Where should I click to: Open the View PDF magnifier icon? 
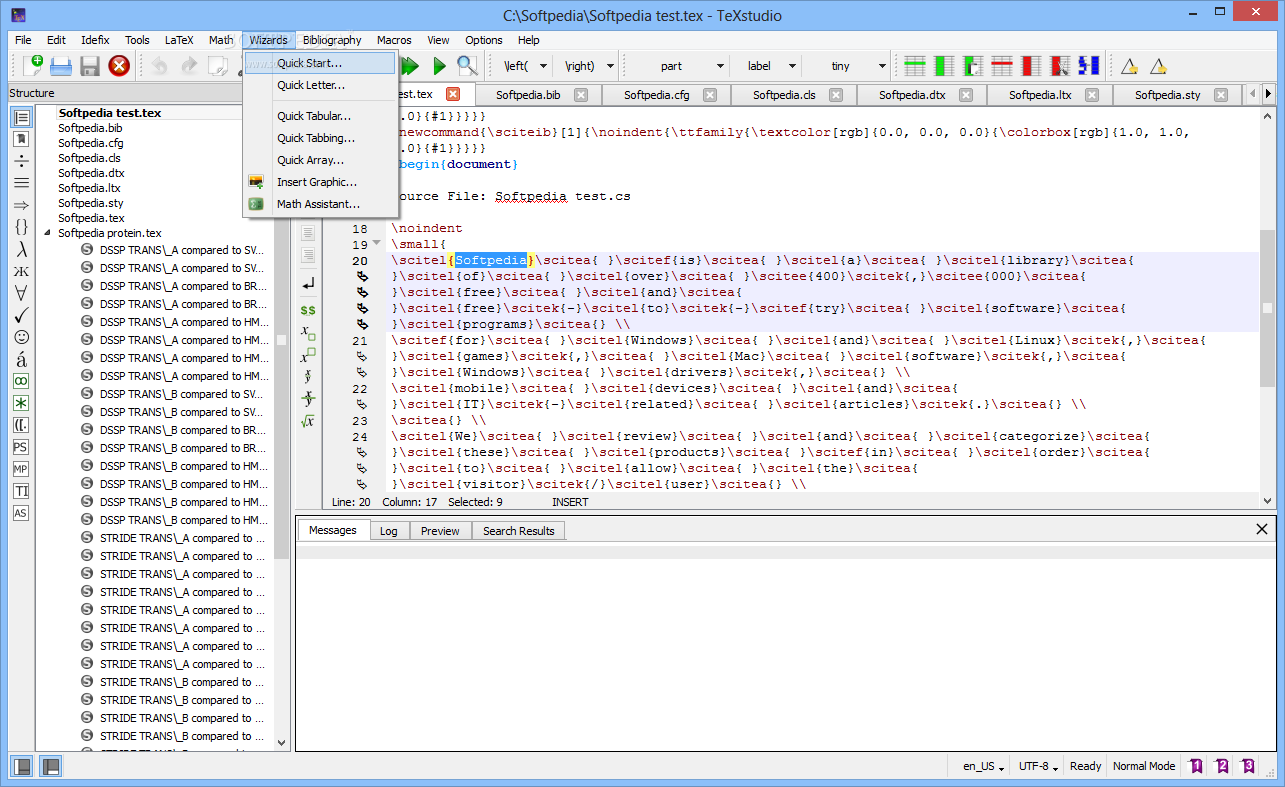click(467, 66)
